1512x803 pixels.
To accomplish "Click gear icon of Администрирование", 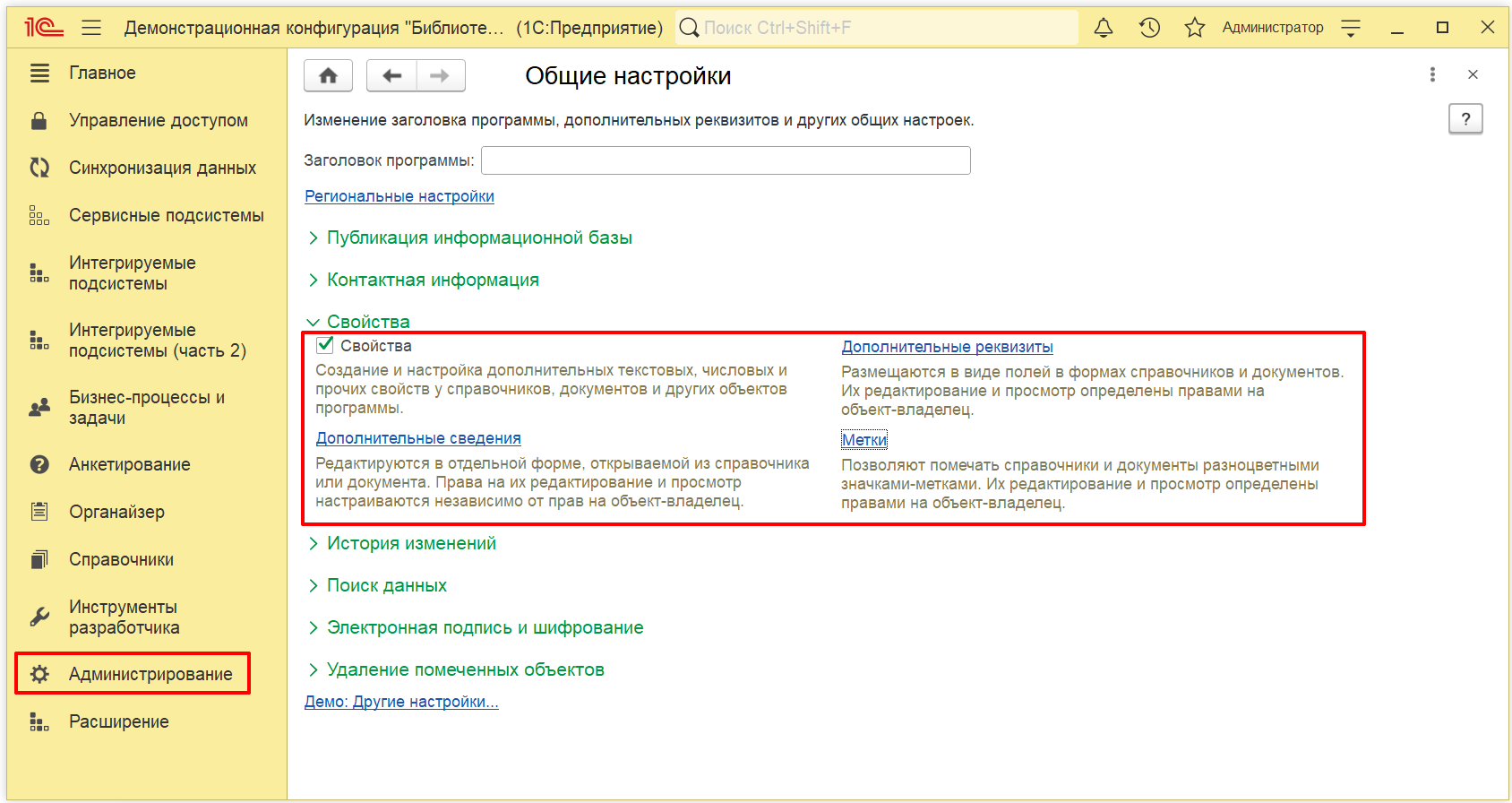I will pyautogui.click(x=39, y=674).
